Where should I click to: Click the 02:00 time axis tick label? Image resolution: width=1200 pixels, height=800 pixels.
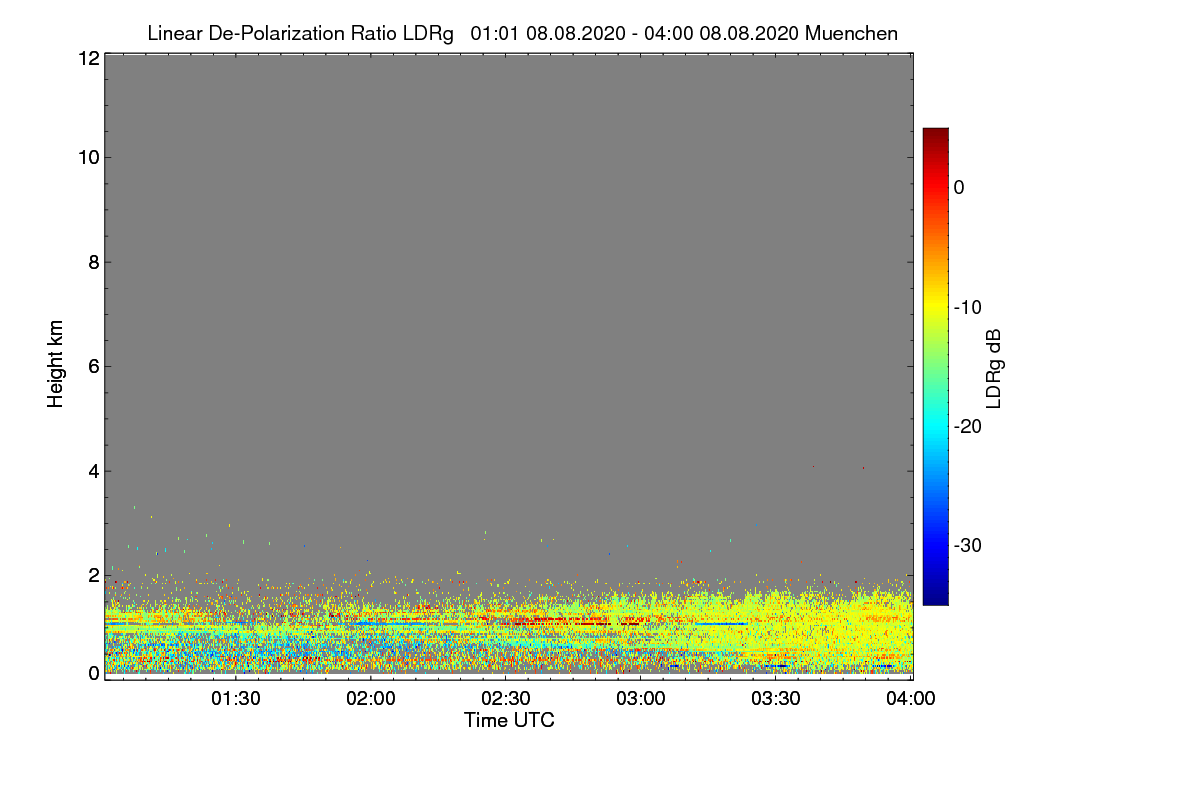pos(371,698)
